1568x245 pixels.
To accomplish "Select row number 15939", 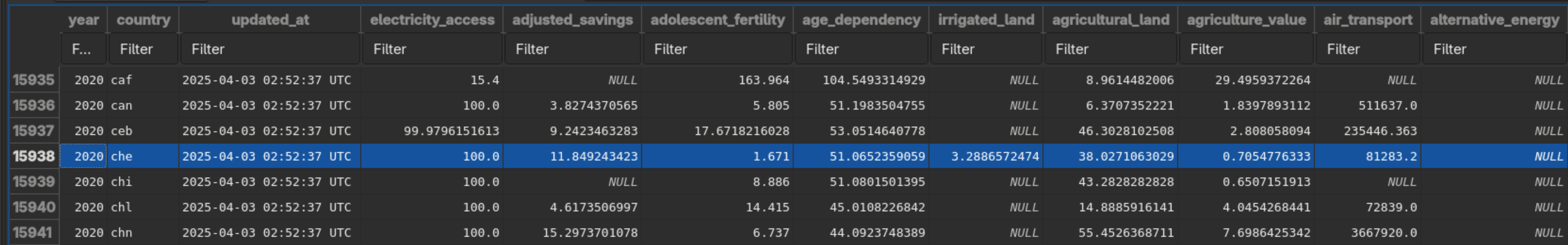I will coord(34,182).
